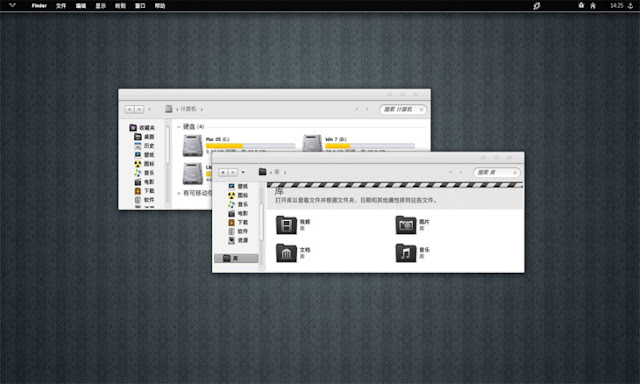The image size is (640, 384).
Task: Go forward in the 计算机 window
Action: pyautogui.click(x=140, y=109)
